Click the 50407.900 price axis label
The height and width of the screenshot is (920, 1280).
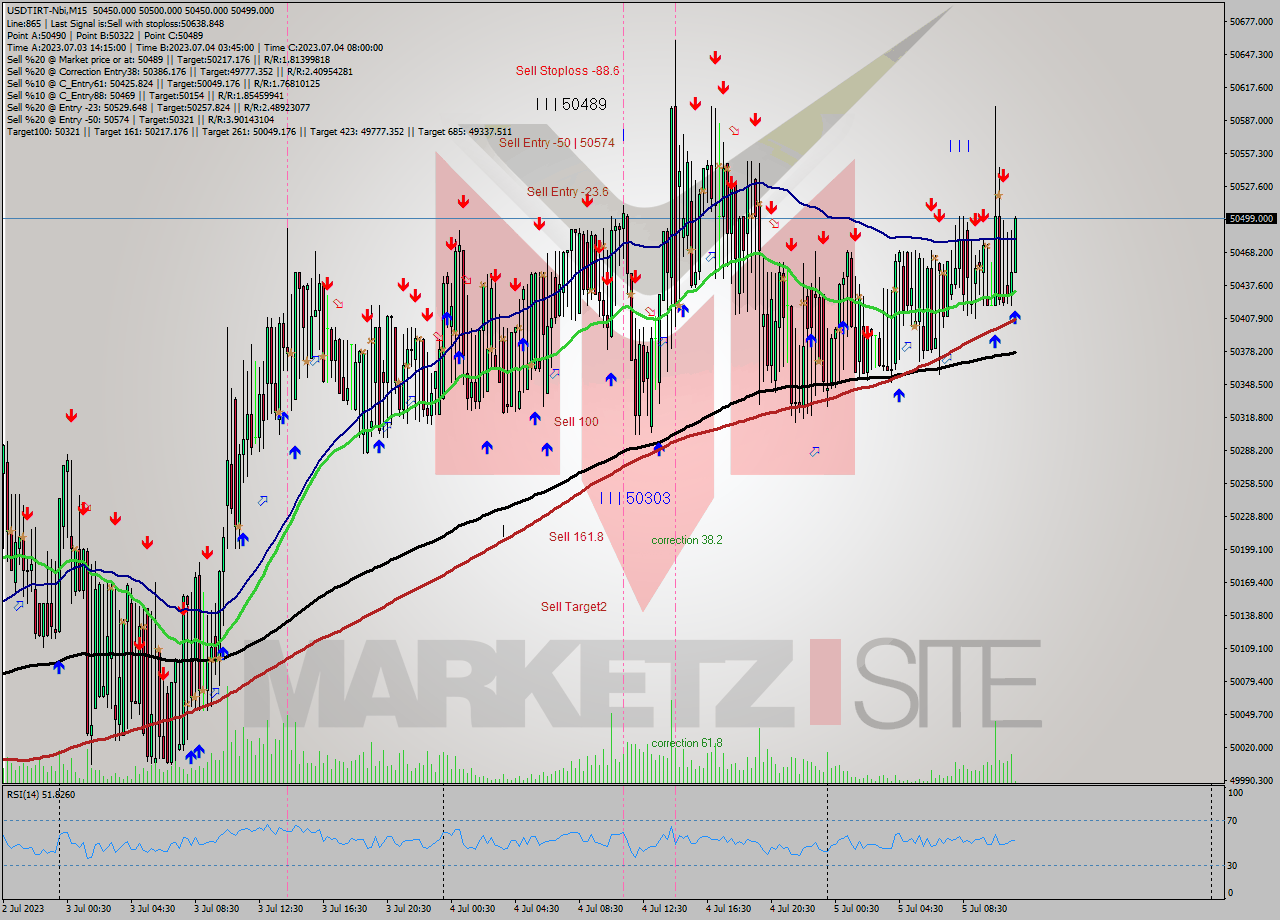[1251, 318]
